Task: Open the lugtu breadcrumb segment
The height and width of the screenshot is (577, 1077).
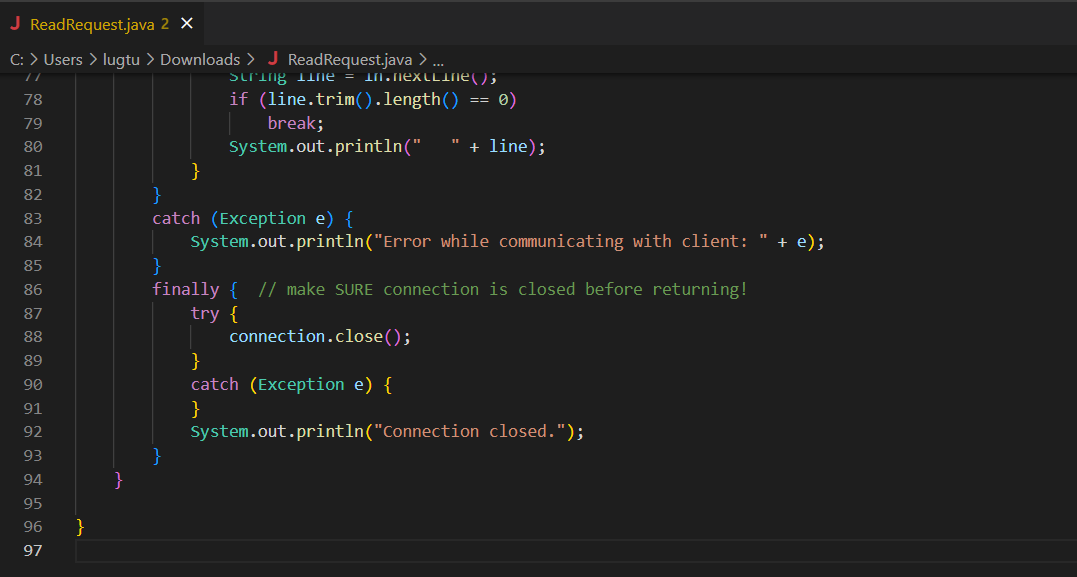Action: 122,60
